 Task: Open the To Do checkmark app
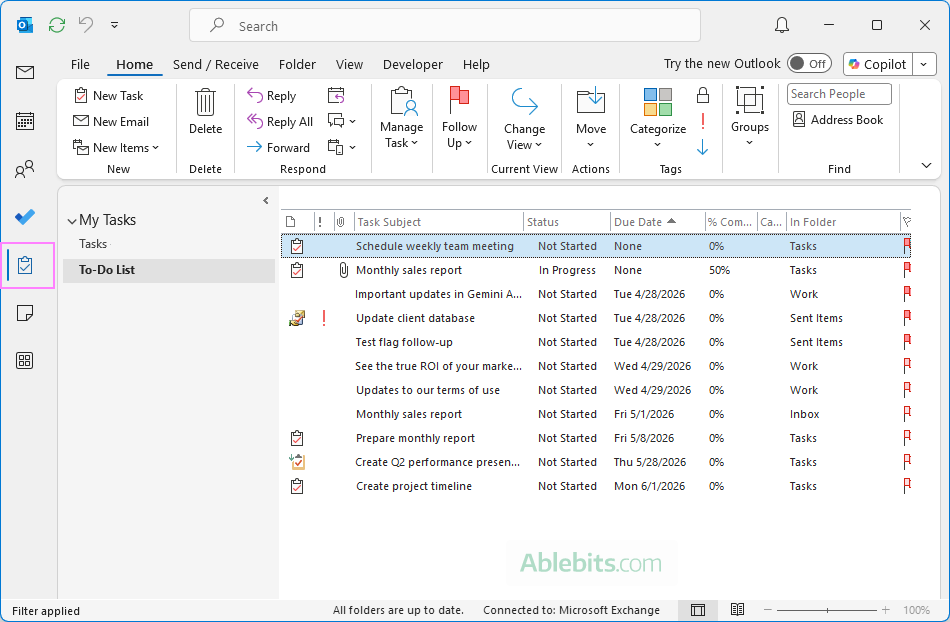(x=25, y=217)
